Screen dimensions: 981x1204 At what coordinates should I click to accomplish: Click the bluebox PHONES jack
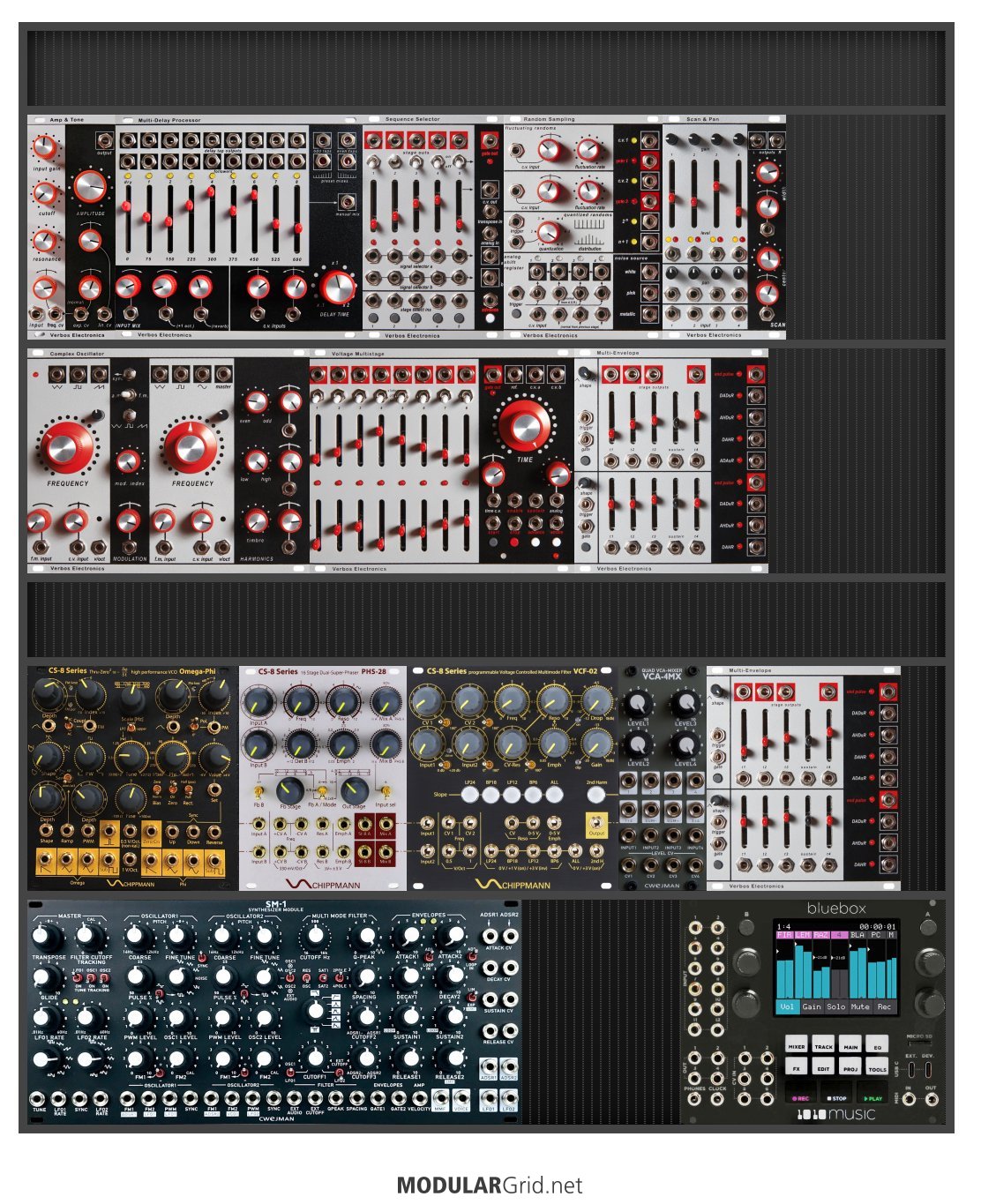694,1099
